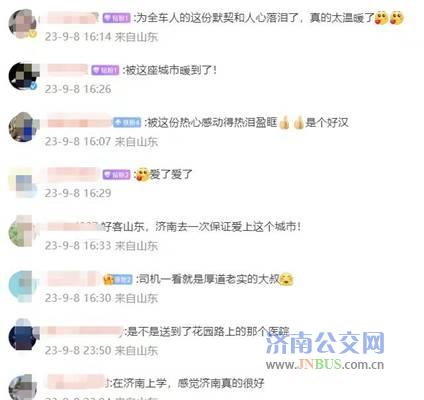The image size is (424, 400).
Task: Open the avatar beside 爱了爱了 comment
Action: pyautogui.click(x=23, y=182)
